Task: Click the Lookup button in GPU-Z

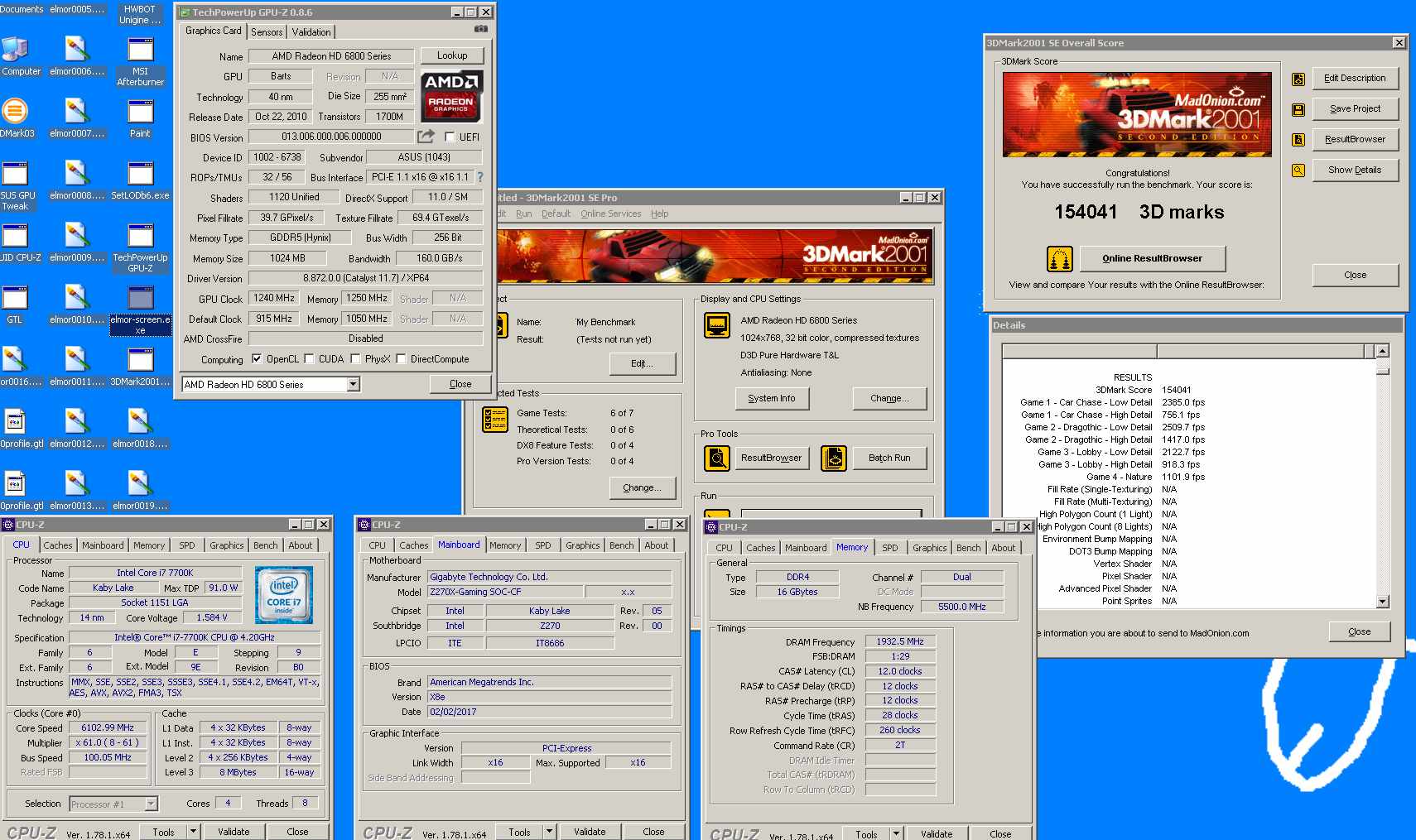Action: coord(452,55)
